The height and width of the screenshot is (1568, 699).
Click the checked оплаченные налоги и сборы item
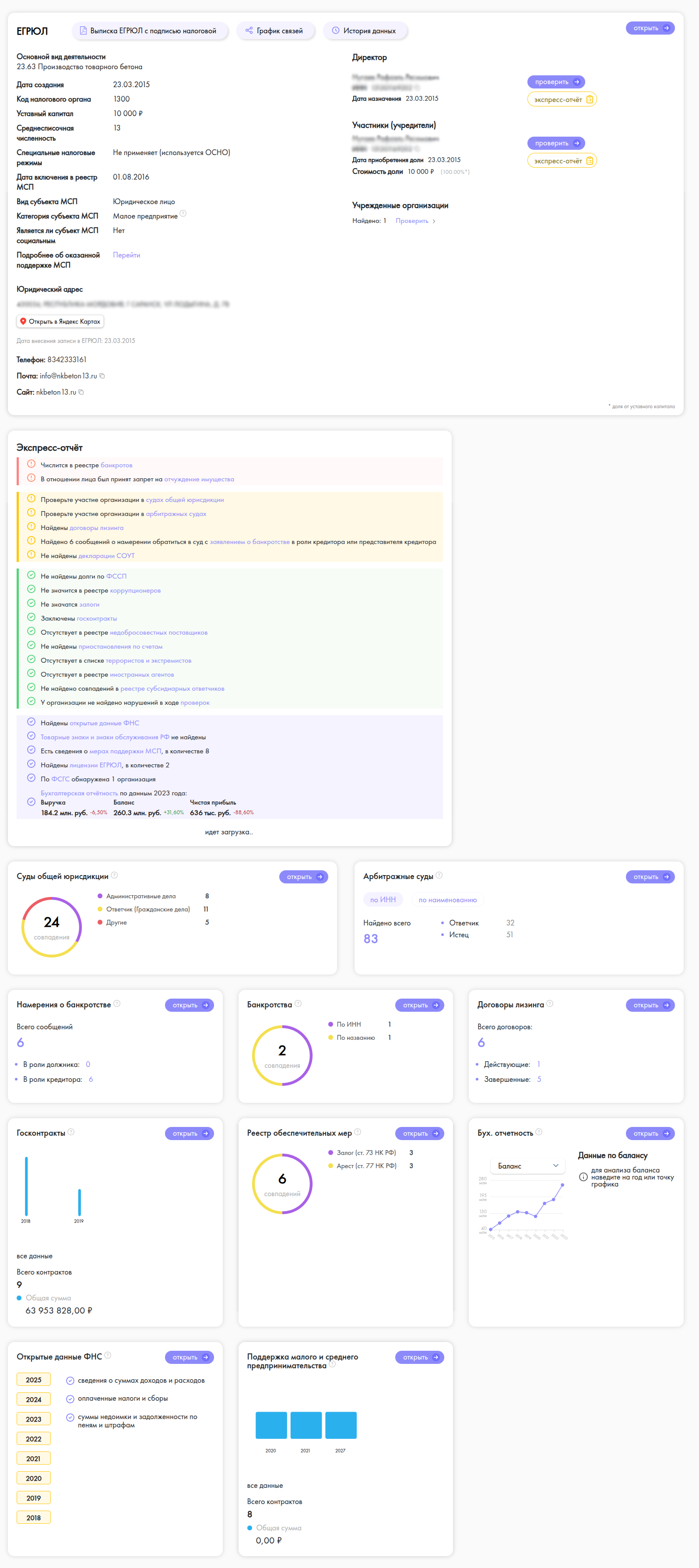point(117,1399)
